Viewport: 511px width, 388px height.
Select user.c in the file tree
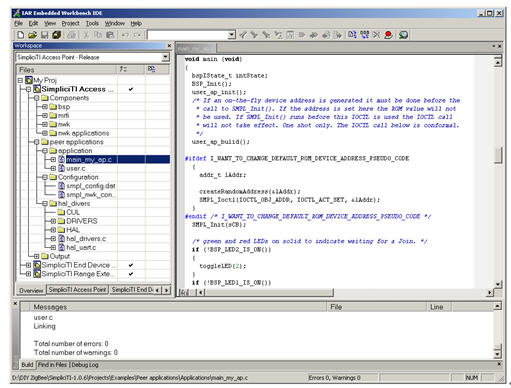click(x=76, y=168)
